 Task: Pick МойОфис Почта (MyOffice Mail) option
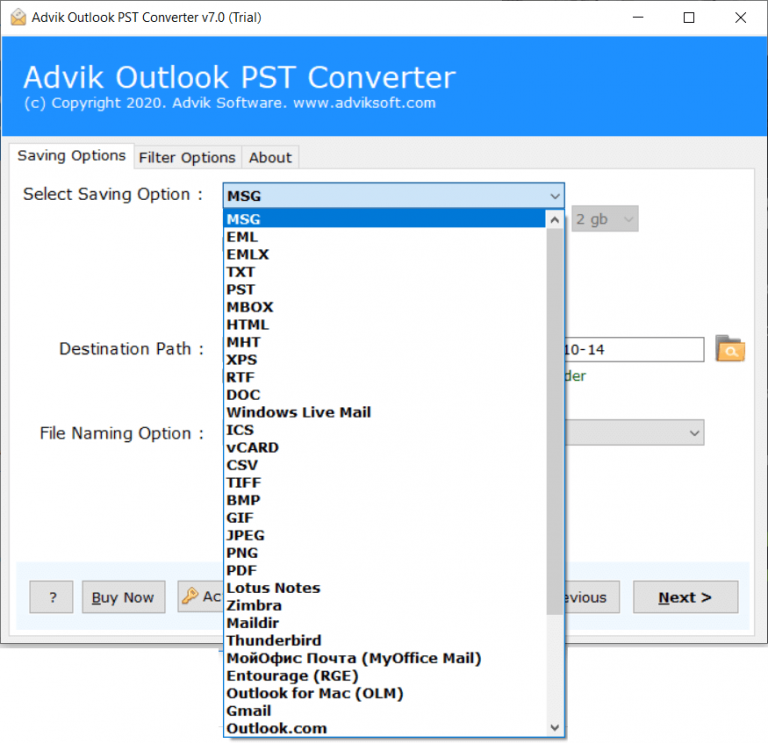(x=385, y=658)
